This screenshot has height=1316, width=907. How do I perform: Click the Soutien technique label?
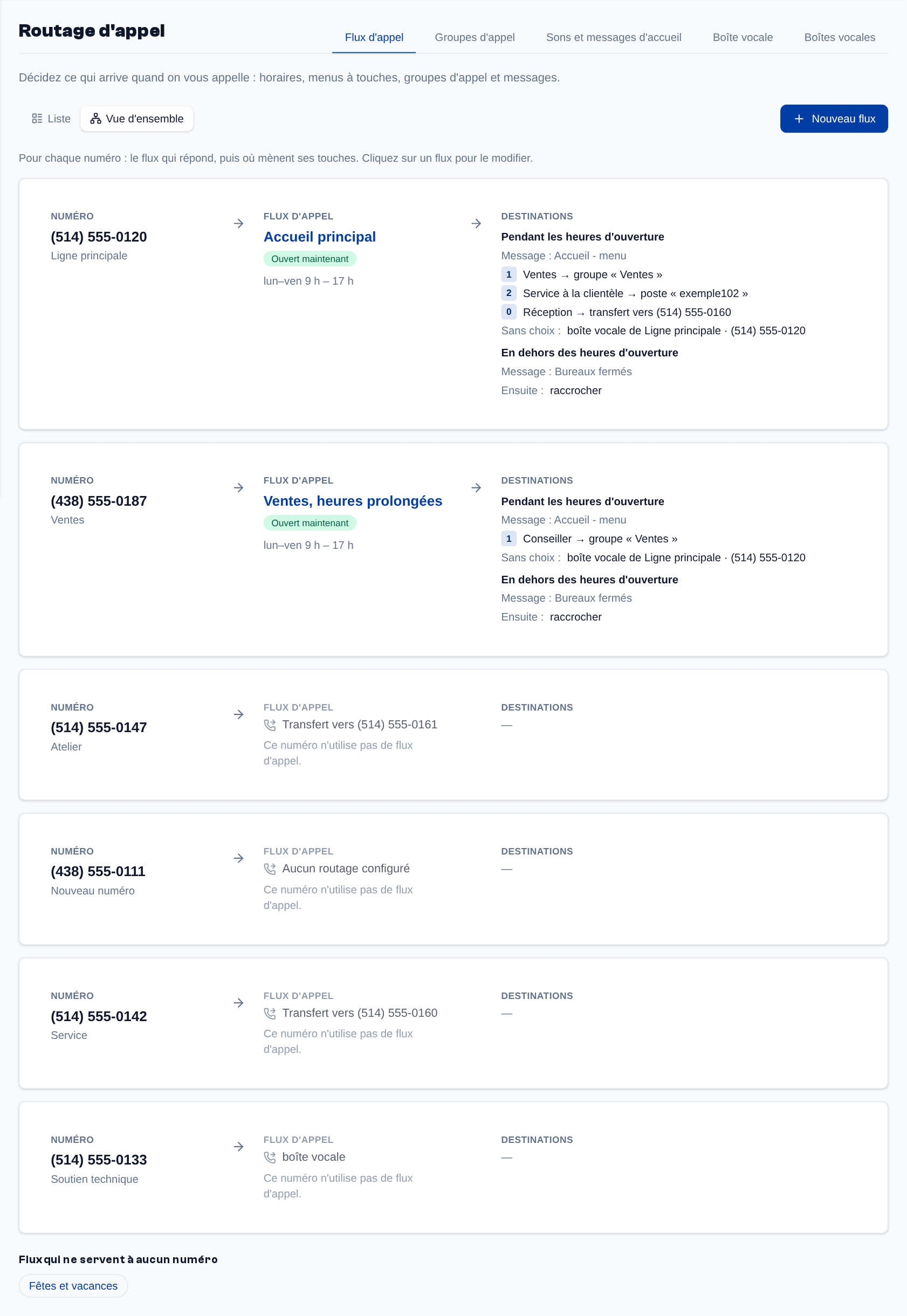[94, 1179]
